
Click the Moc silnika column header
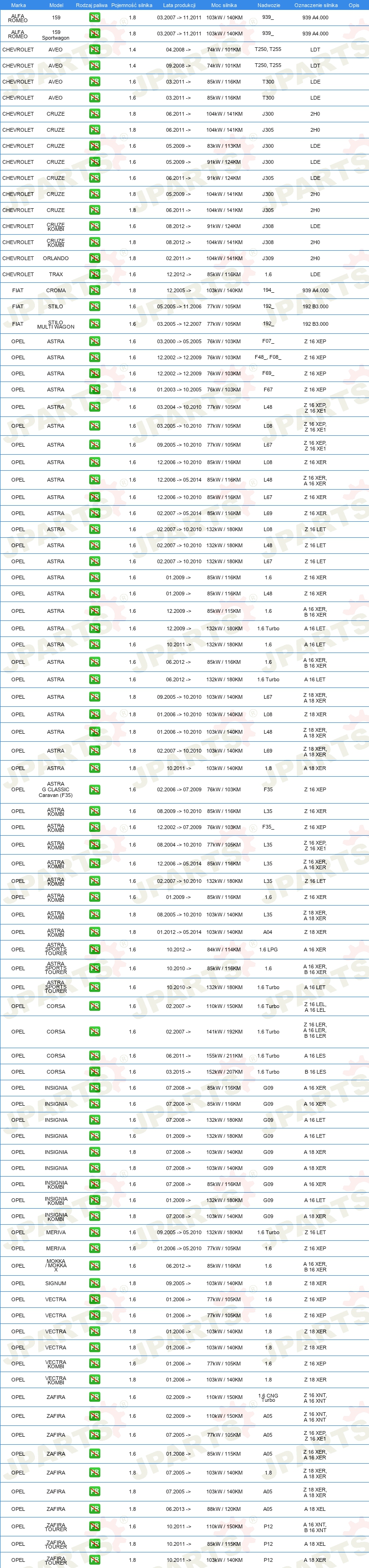[x=224, y=5]
